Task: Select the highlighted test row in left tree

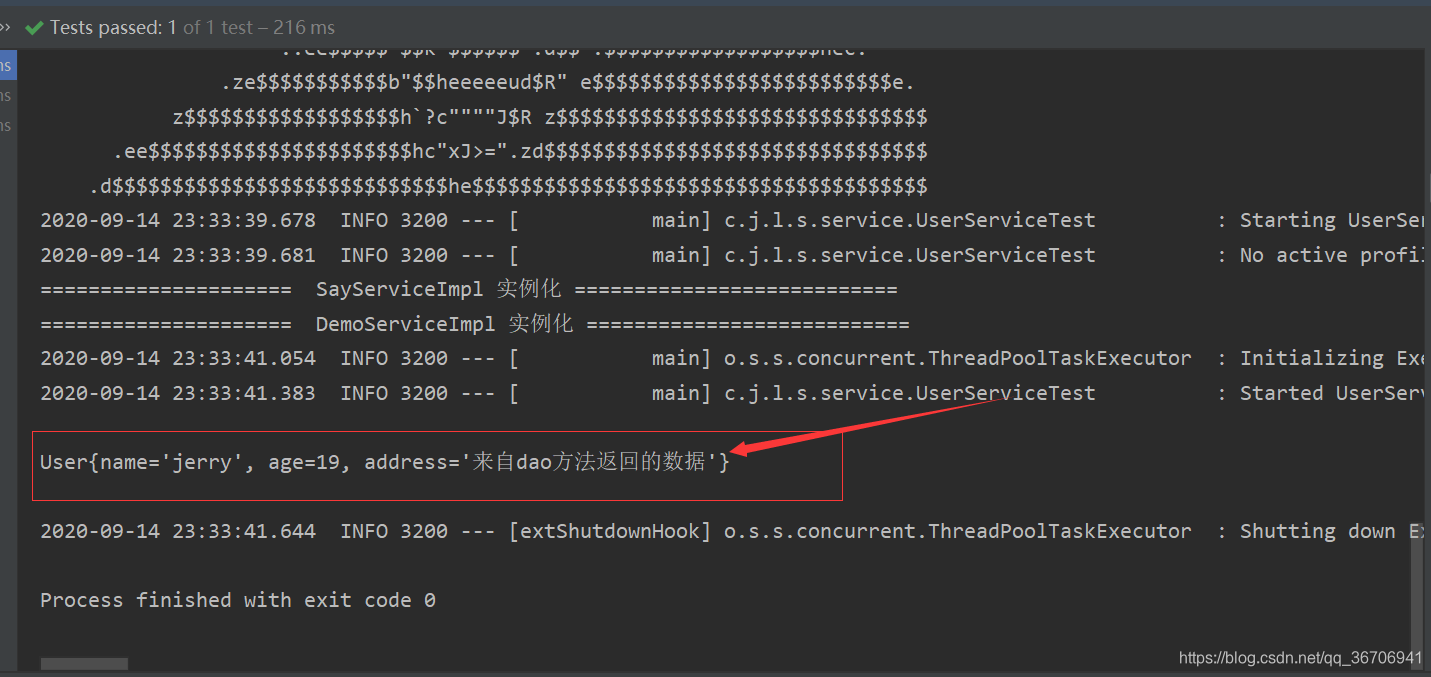Action: coord(7,65)
